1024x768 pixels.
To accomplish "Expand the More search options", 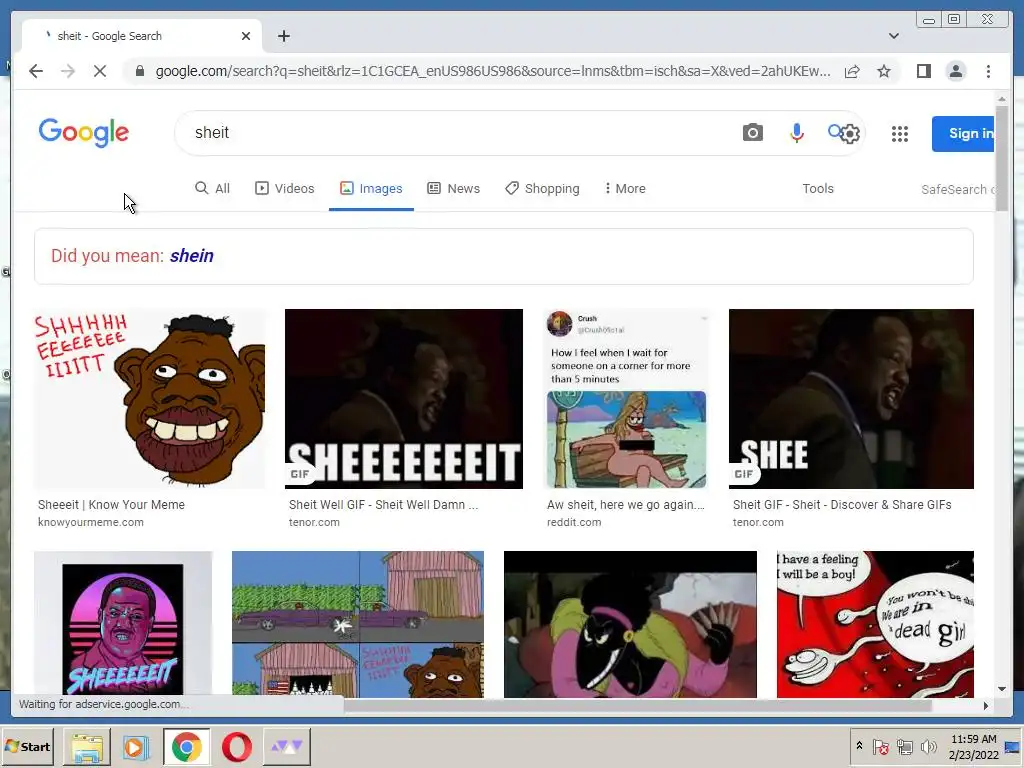I will (x=625, y=189).
